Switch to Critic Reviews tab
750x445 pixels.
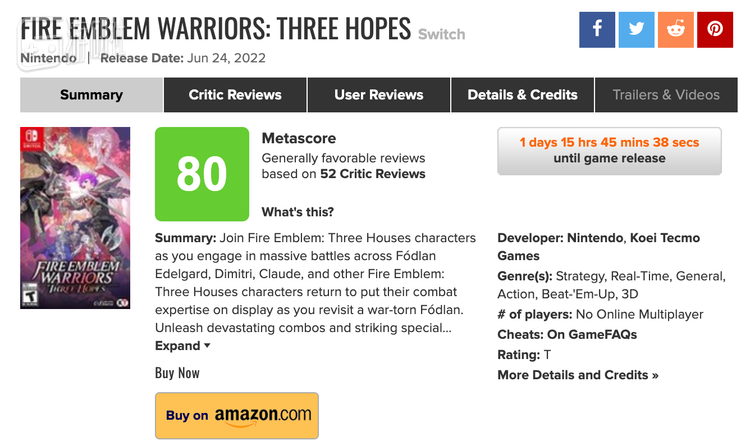(x=235, y=95)
